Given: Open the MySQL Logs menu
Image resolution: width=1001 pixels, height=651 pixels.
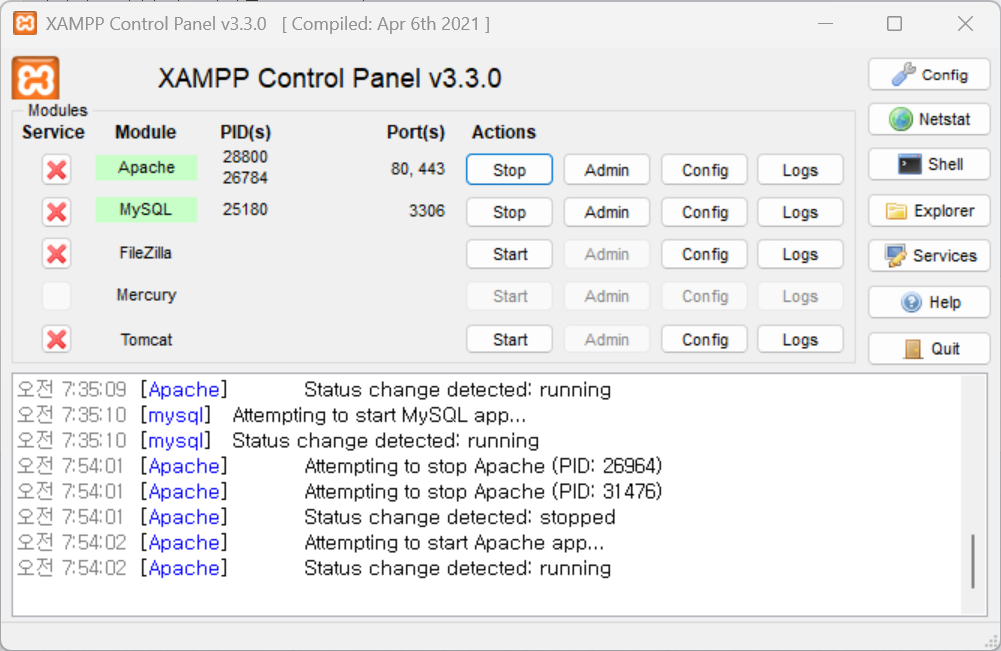Looking at the screenshot, I should tap(801, 212).
